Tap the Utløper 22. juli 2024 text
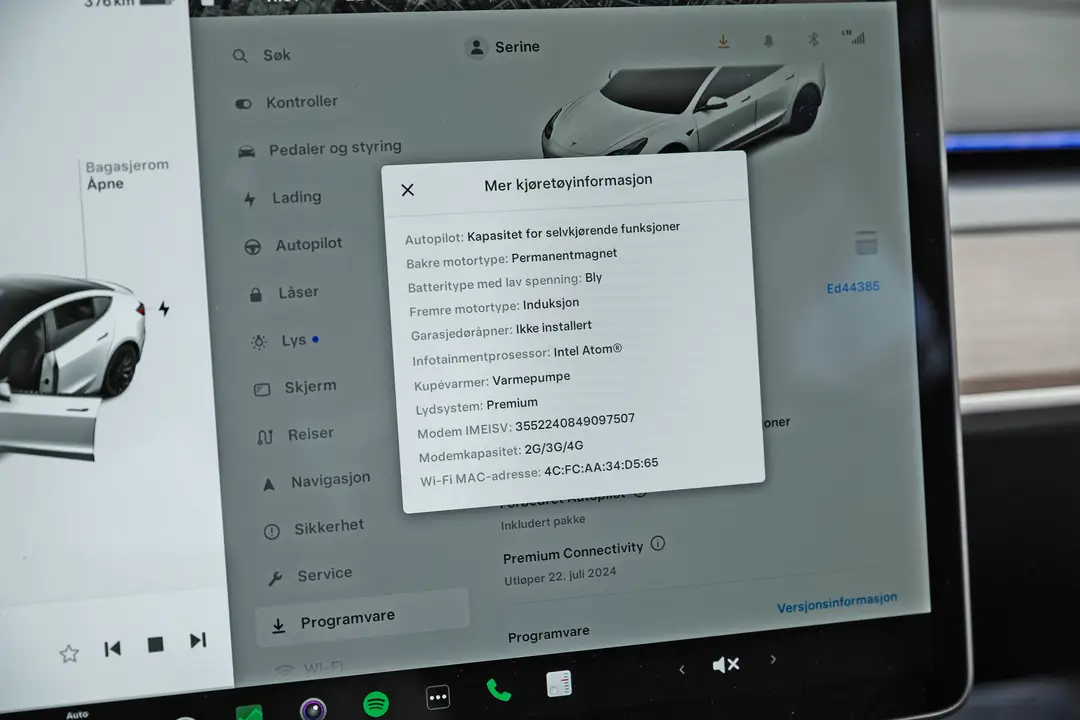Image resolution: width=1080 pixels, height=720 pixels. [560, 577]
